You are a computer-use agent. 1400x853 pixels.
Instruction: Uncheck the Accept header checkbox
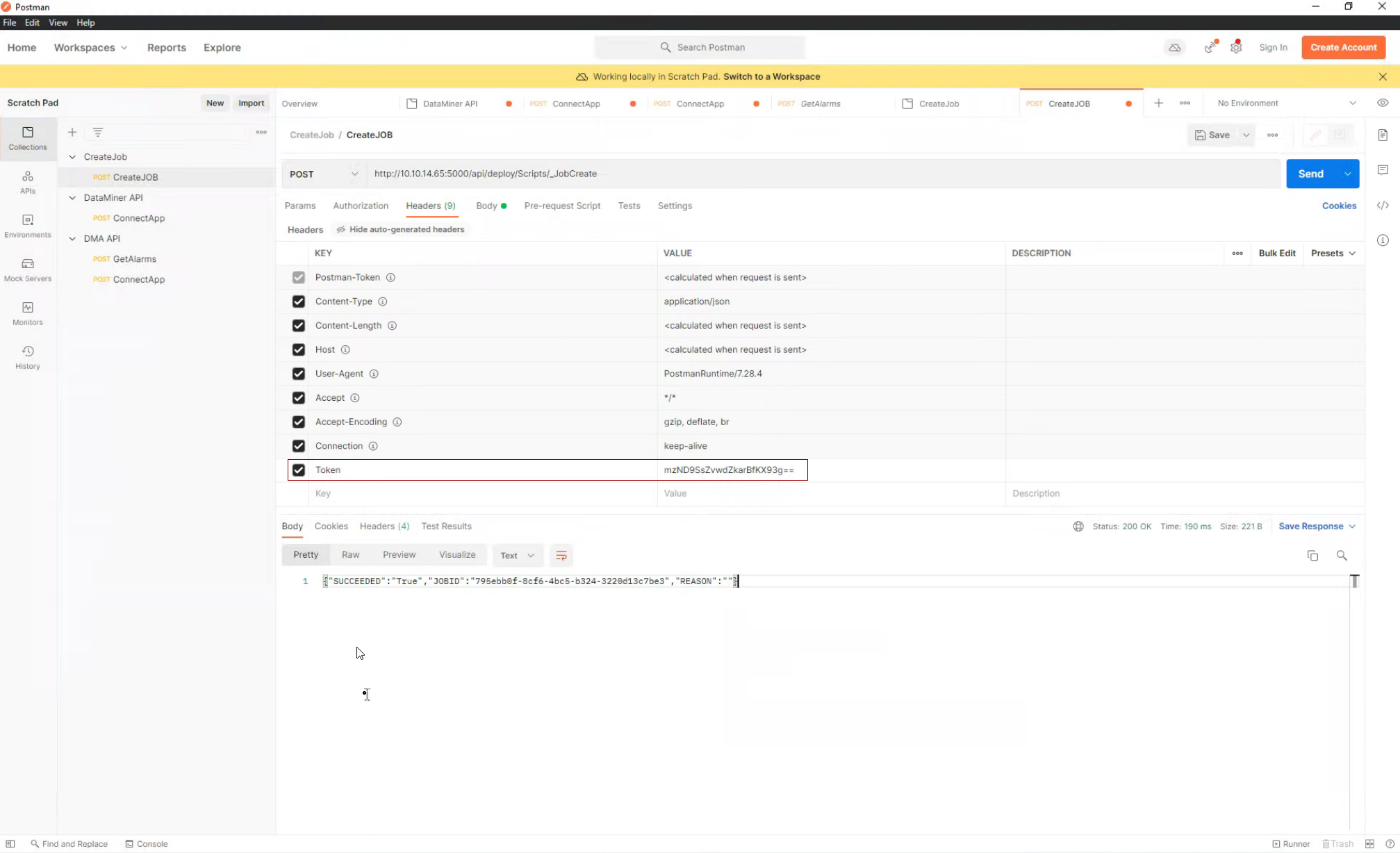(x=299, y=398)
